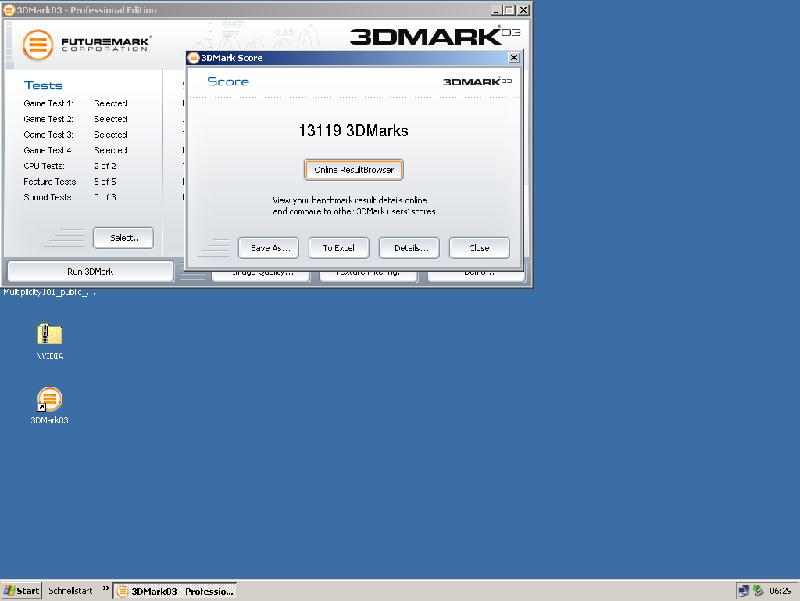The width and height of the screenshot is (800, 601).
Task: Click the Tests heading
Action: click(x=43, y=85)
